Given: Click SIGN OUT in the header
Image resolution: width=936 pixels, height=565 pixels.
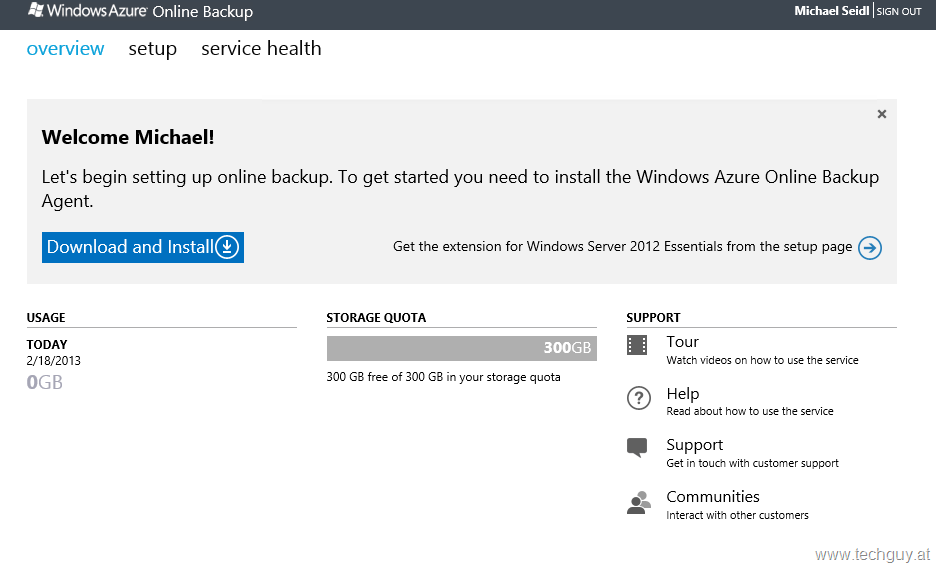Looking at the screenshot, I should tap(899, 11).
